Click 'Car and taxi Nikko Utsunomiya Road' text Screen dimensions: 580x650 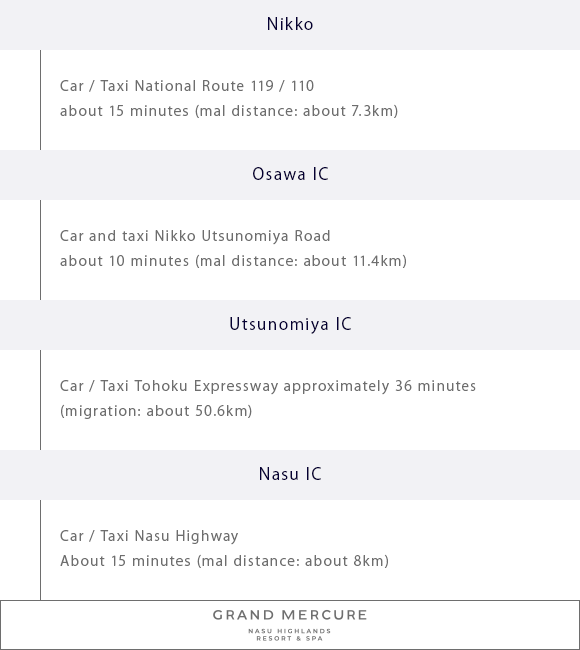pos(195,236)
